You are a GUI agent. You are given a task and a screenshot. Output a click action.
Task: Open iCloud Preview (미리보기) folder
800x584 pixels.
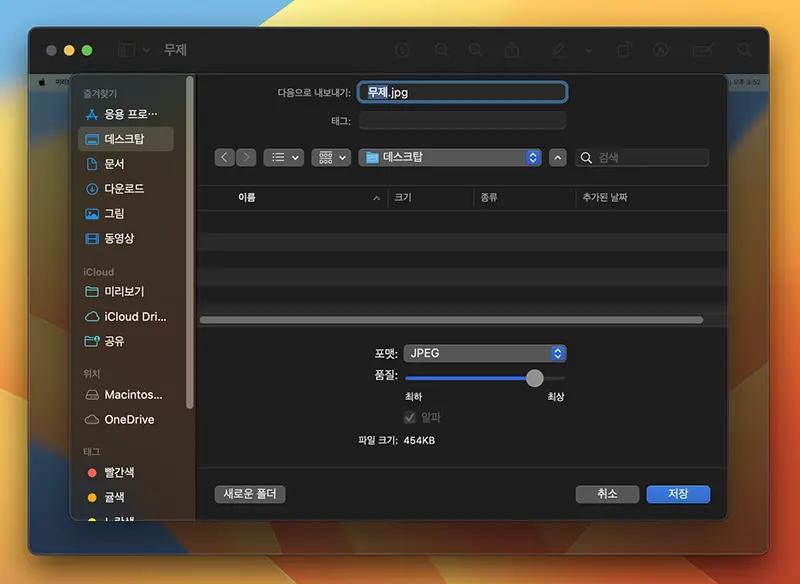pos(126,291)
